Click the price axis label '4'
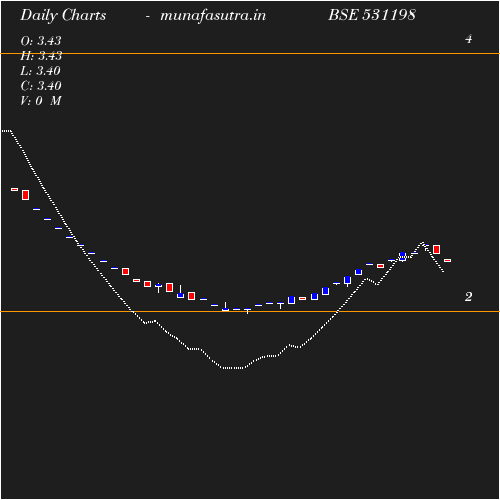 click(x=469, y=39)
